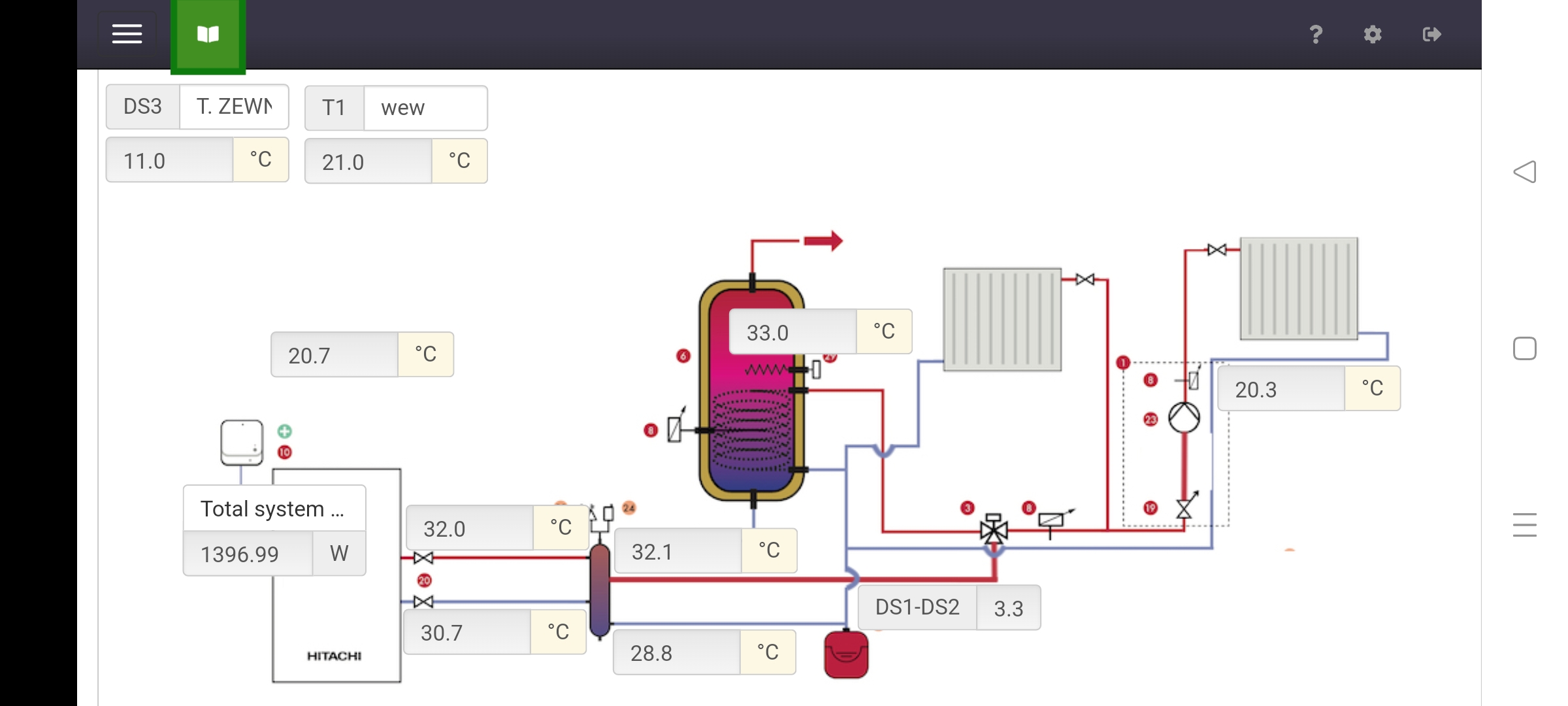
Task: Tap Android recent apps lines button
Action: [x=1524, y=525]
